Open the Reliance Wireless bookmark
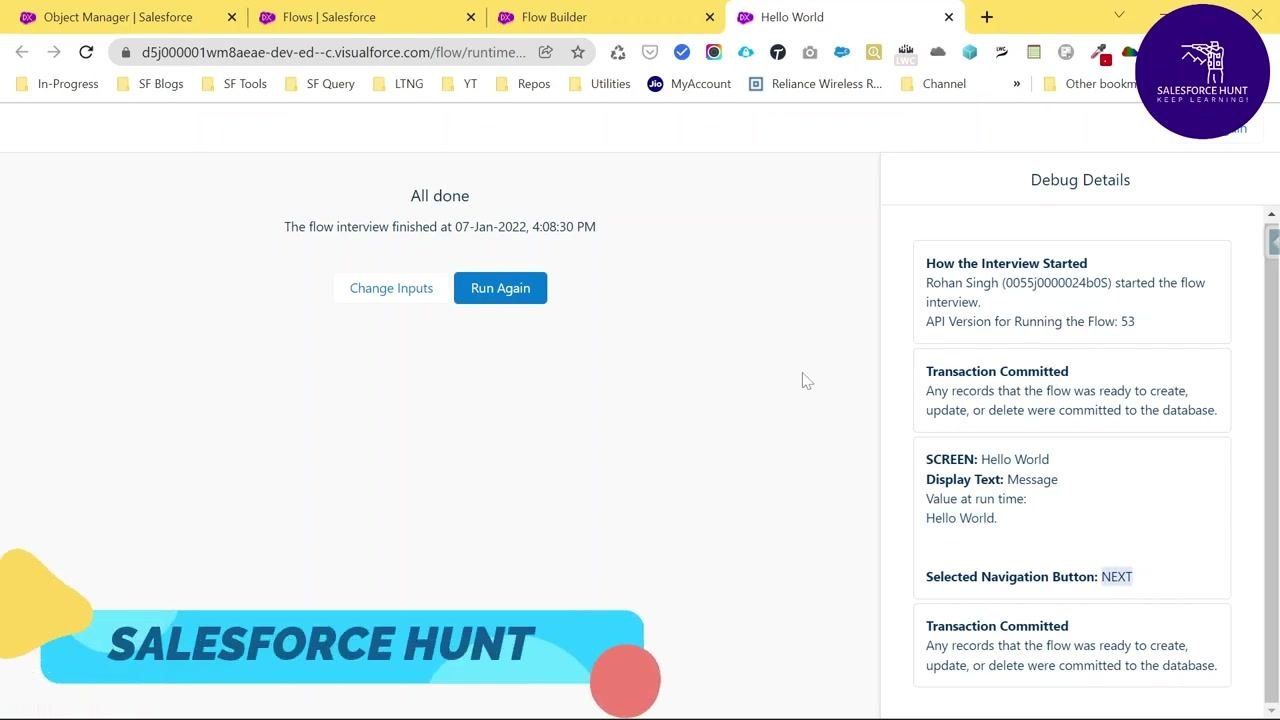 pos(816,84)
